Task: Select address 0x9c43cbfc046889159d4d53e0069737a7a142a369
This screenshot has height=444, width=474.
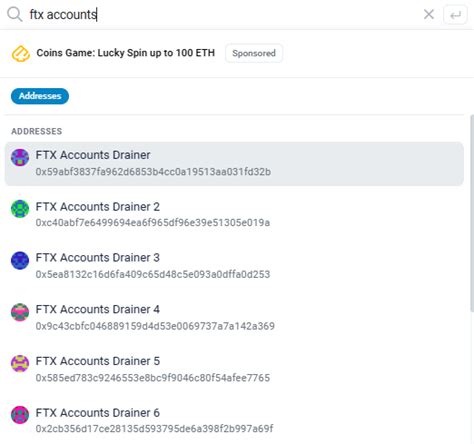Action: pos(155,326)
